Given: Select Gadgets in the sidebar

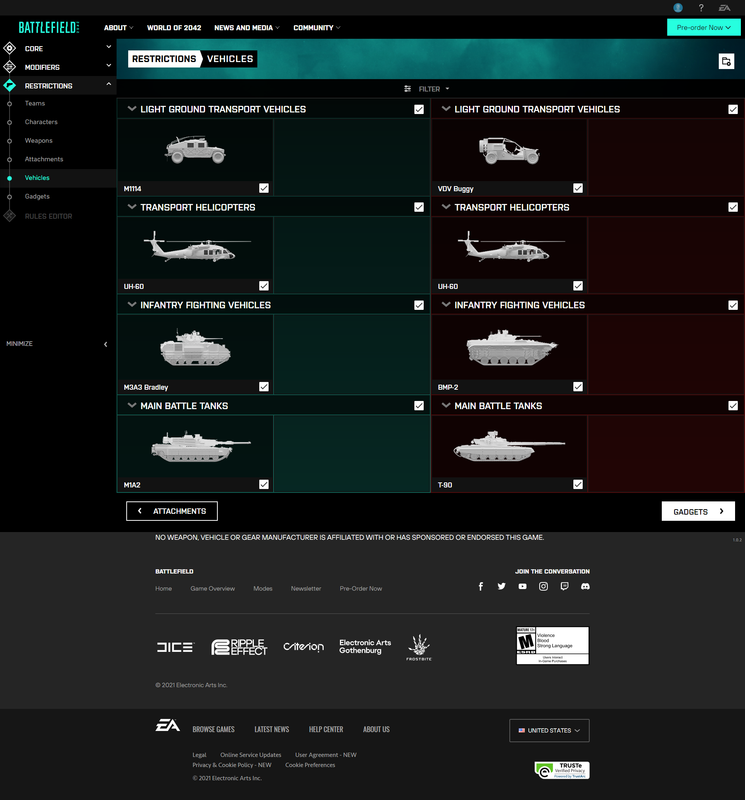Looking at the screenshot, I should point(37,196).
